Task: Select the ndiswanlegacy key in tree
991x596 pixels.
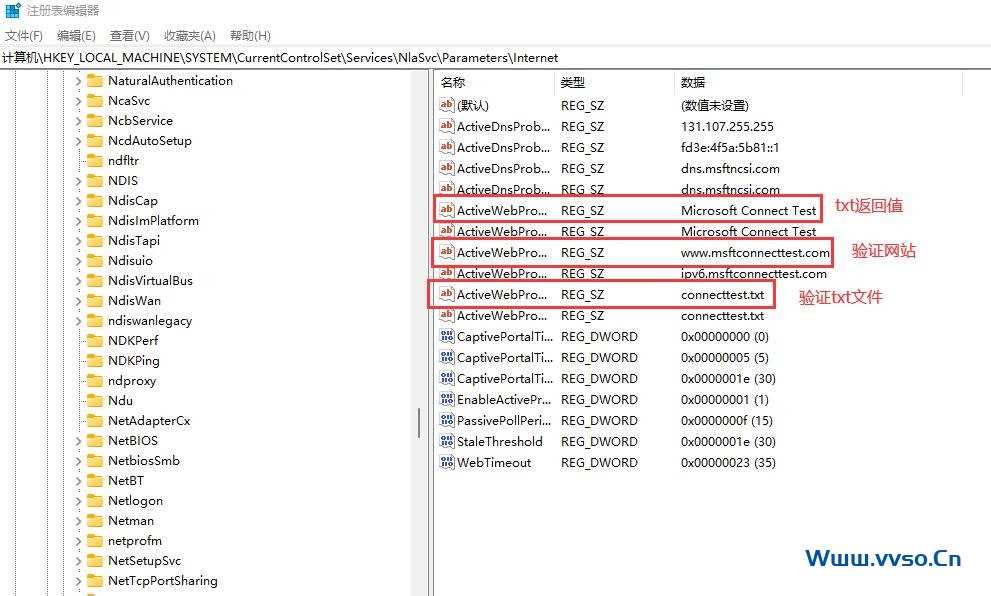Action: click(150, 320)
